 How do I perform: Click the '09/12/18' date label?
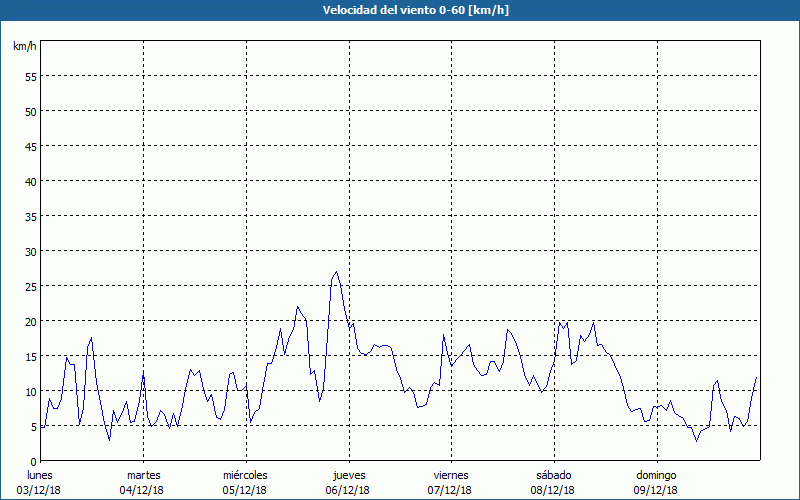click(656, 490)
